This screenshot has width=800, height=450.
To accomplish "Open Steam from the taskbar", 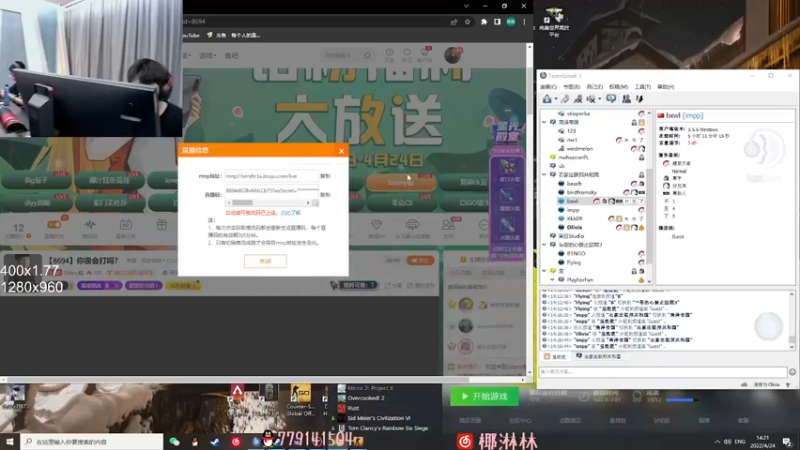I will 215,442.
